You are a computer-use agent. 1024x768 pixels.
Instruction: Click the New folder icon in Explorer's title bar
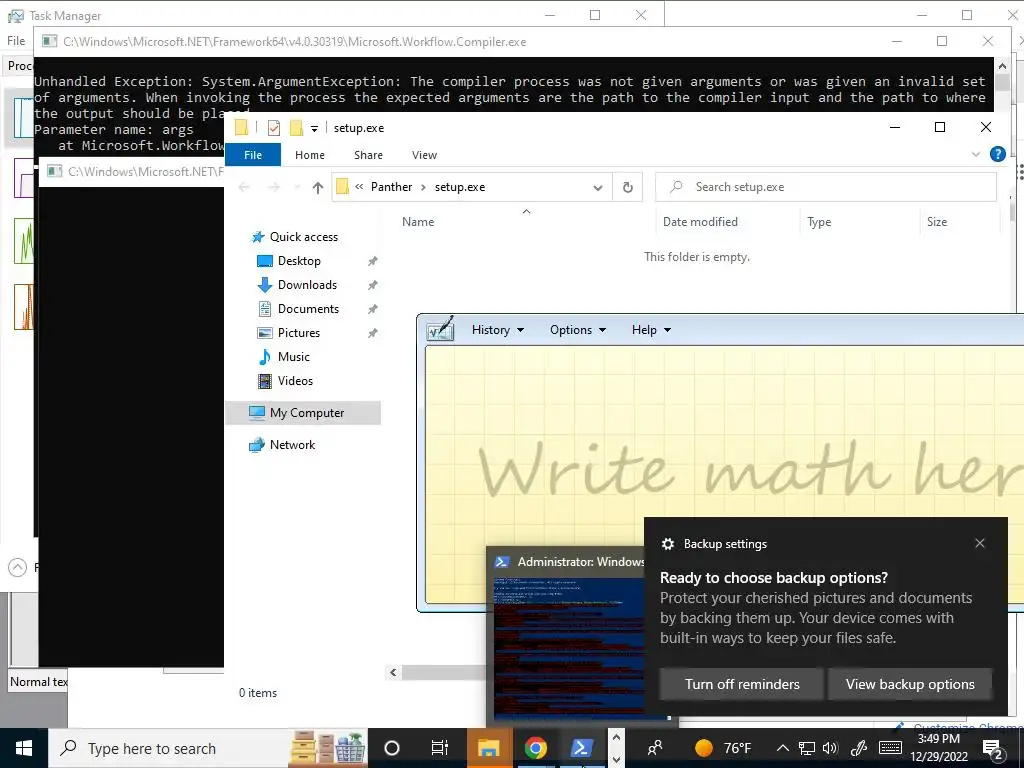point(296,128)
